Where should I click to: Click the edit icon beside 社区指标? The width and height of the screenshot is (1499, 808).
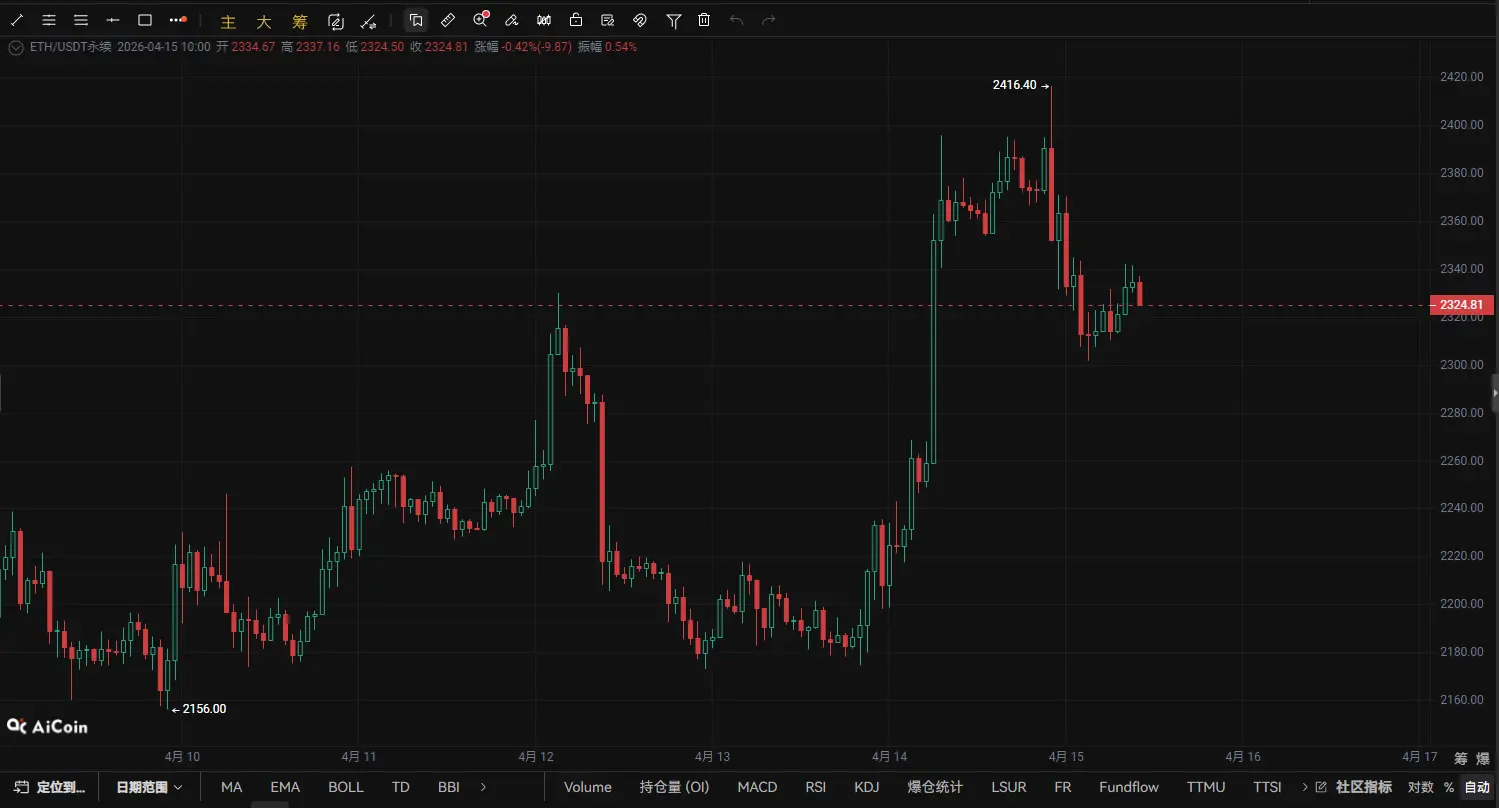[1321, 787]
